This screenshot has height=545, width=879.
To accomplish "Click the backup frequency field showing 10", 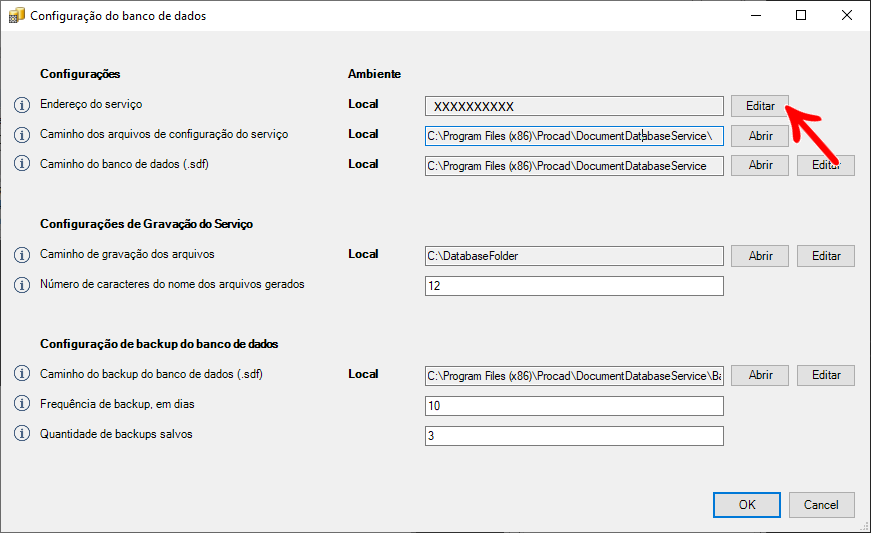I will point(574,406).
